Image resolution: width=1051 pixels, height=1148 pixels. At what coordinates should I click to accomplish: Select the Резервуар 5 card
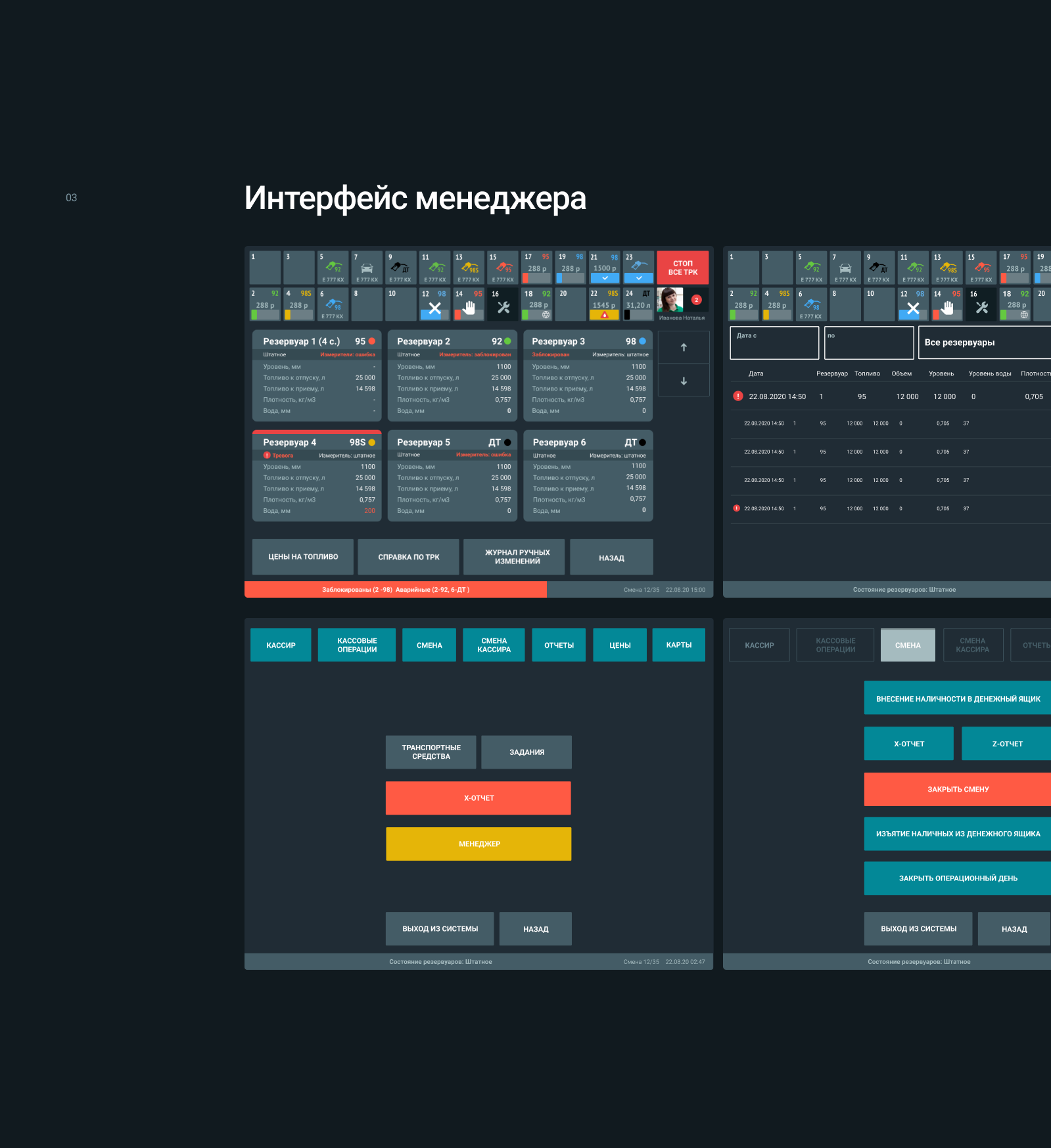[x=453, y=475]
